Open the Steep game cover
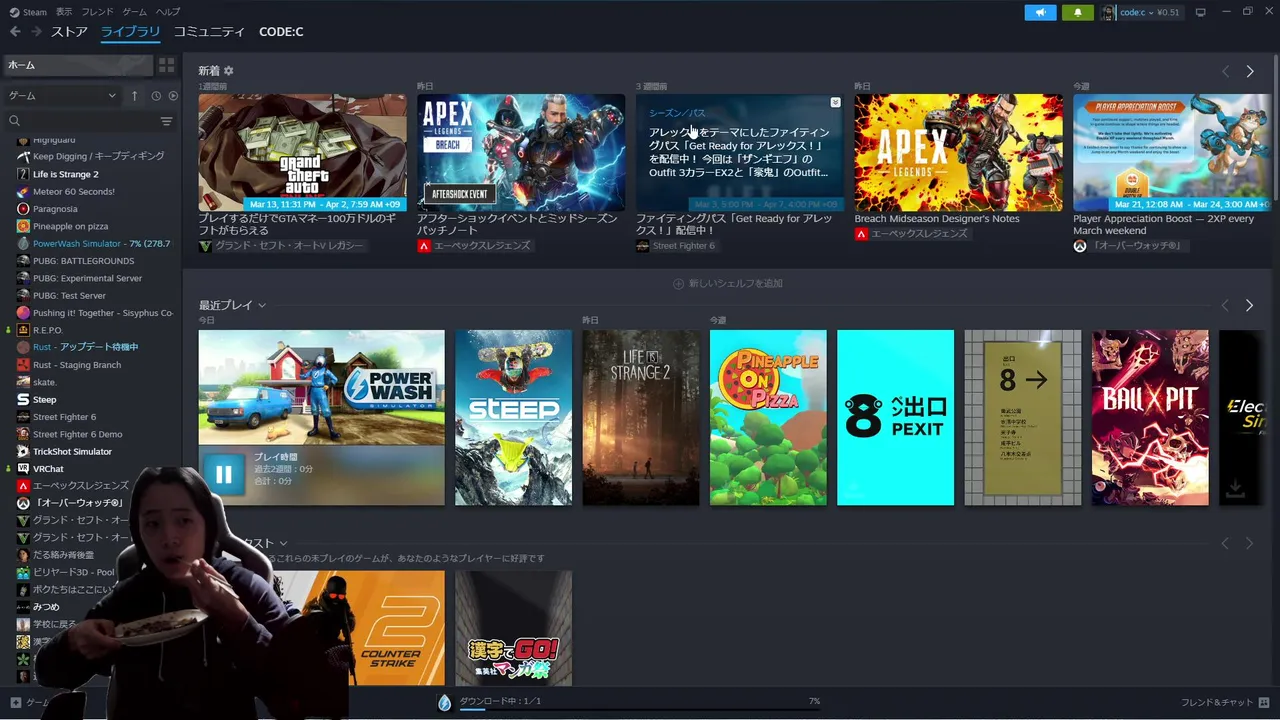 [513, 418]
